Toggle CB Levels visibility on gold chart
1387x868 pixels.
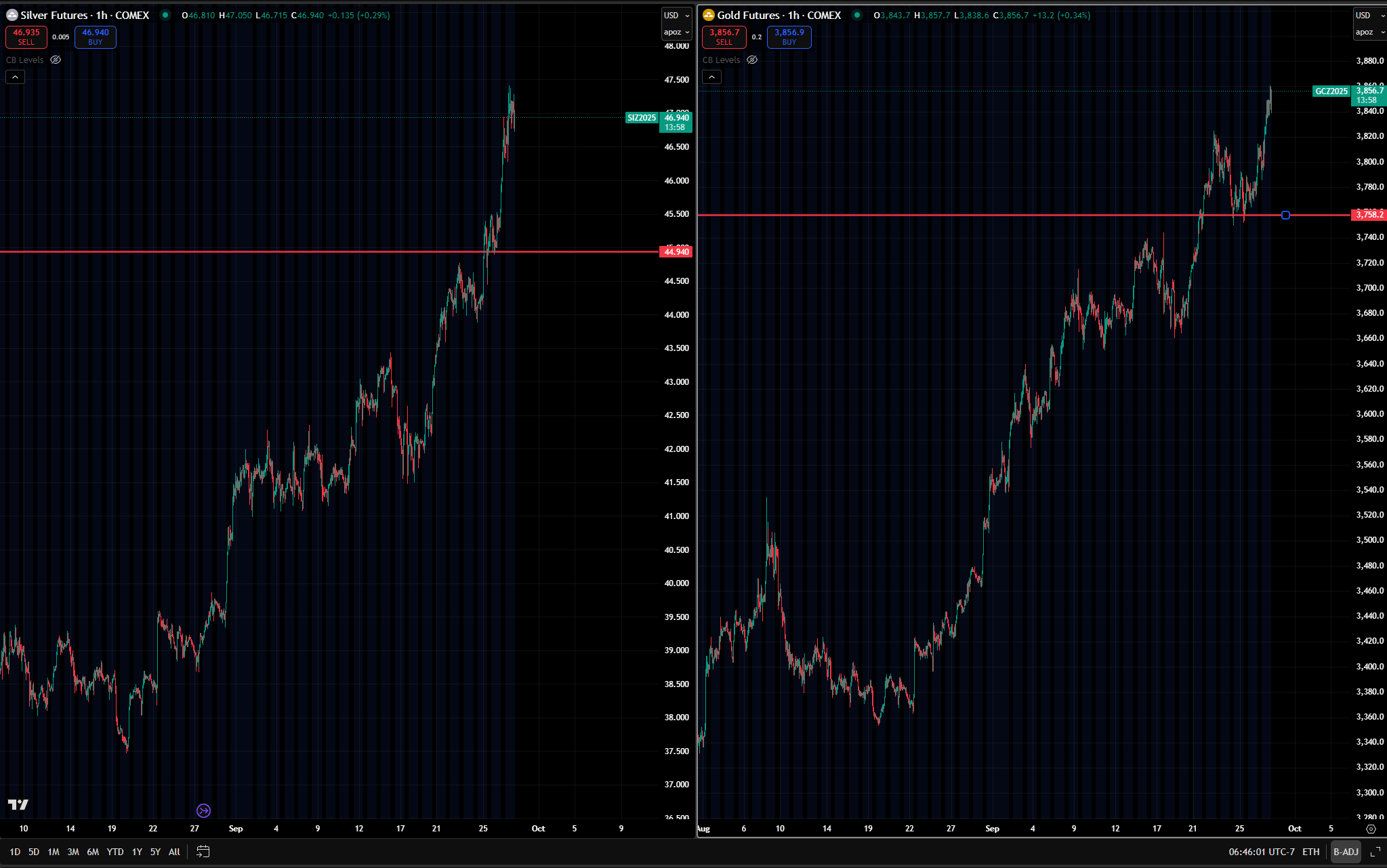pos(752,60)
